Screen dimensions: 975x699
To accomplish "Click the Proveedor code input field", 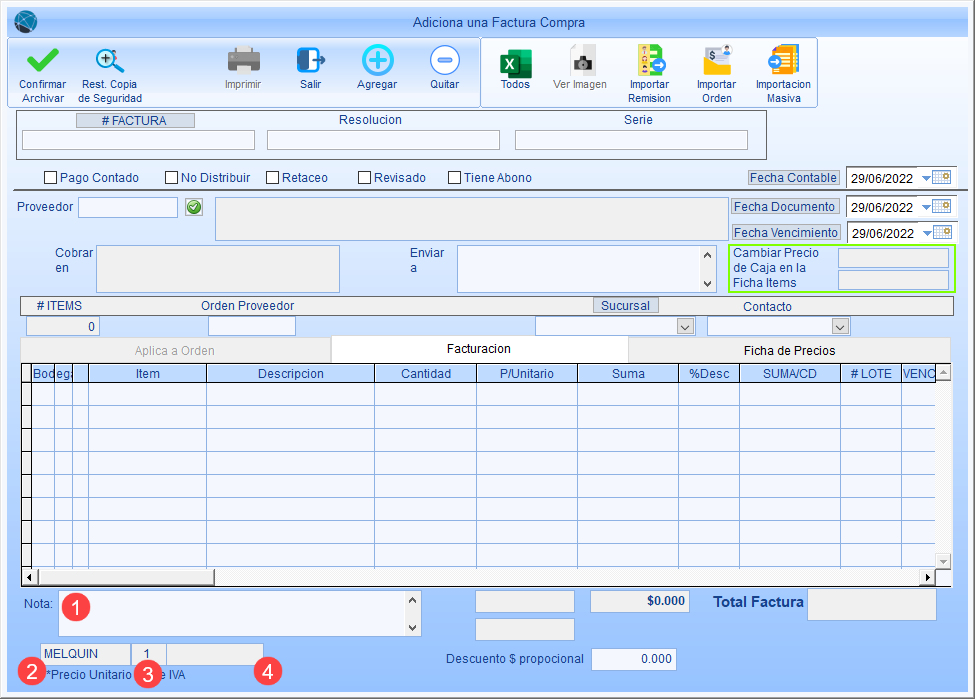I will pos(128,208).
